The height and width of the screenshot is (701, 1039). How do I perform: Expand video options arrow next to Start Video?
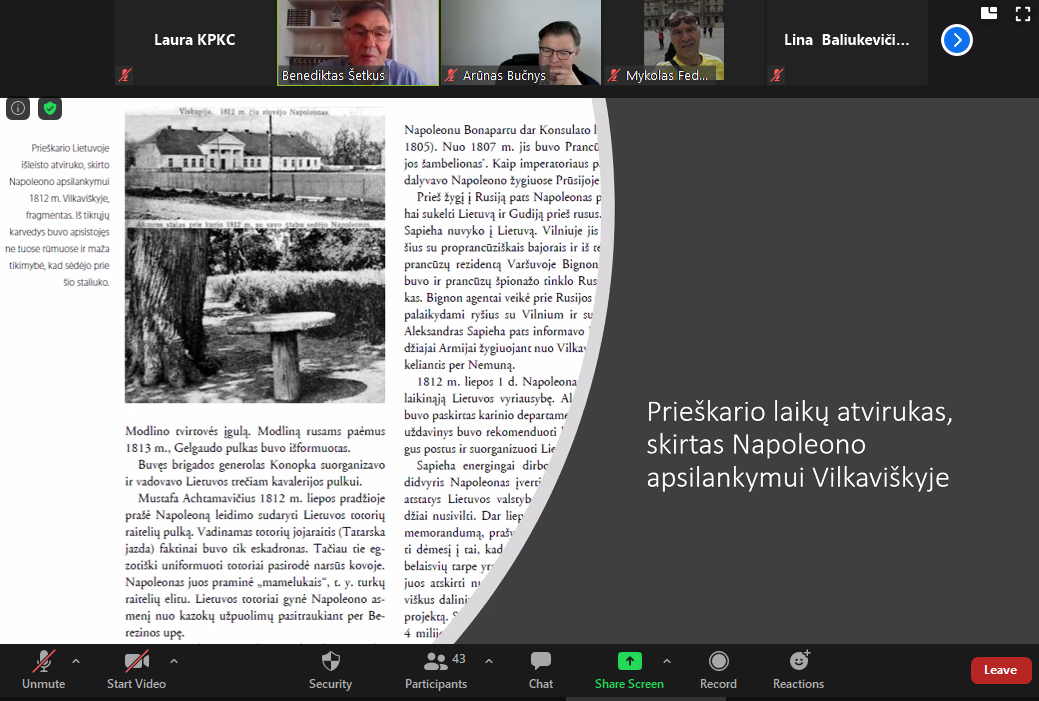(174, 660)
